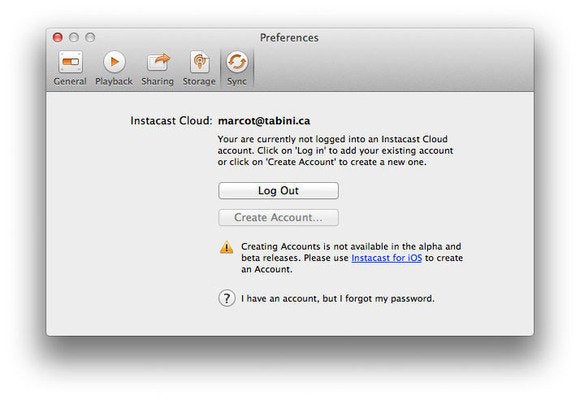Viewport: 580px width, 400px height.
Task: Click the Create Account... button
Action: [x=278, y=218]
